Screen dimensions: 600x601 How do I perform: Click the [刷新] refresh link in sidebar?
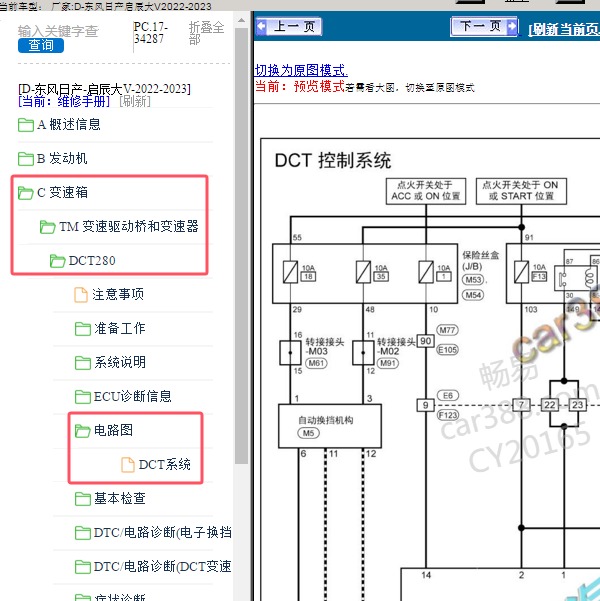click(135, 102)
